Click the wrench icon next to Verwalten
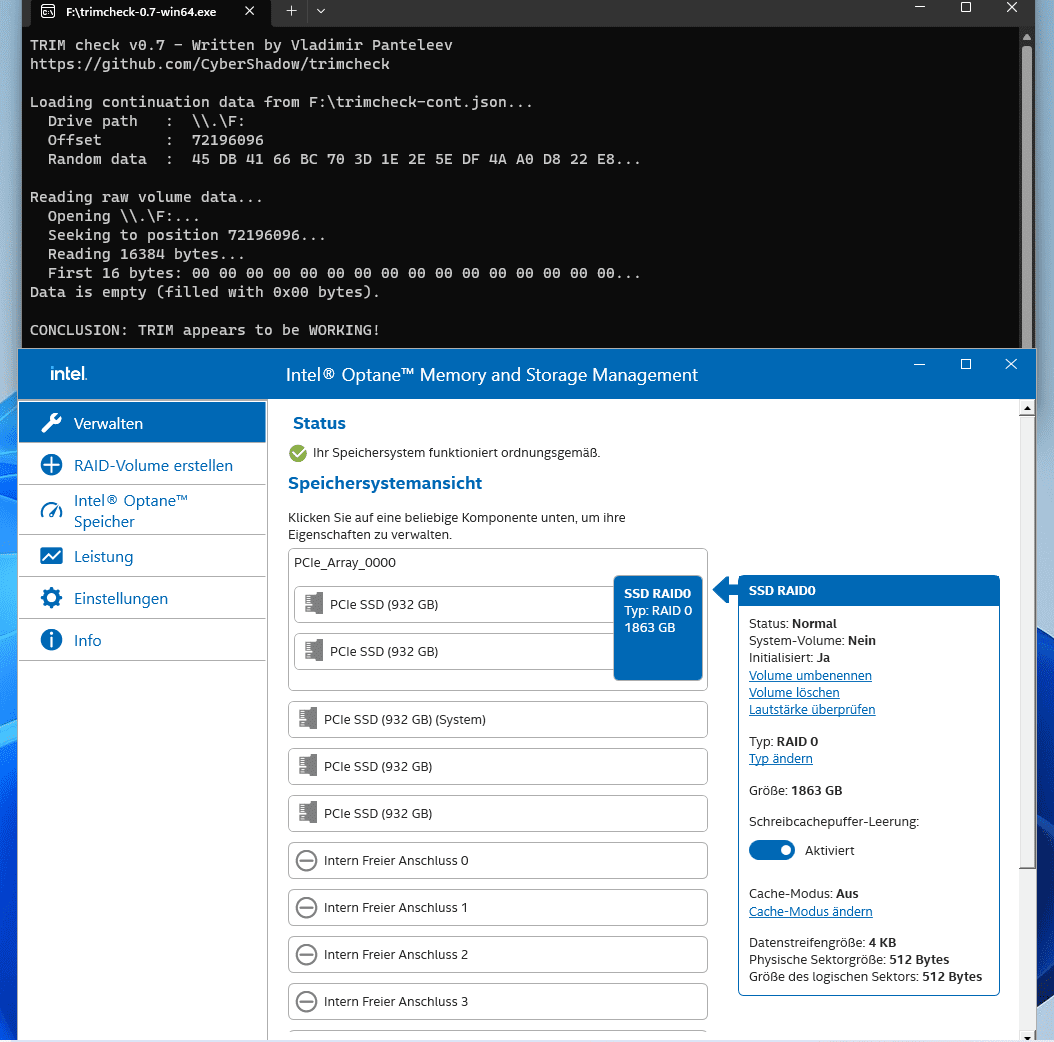Viewport: 1054px width, 1042px height. pyautogui.click(x=52, y=423)
